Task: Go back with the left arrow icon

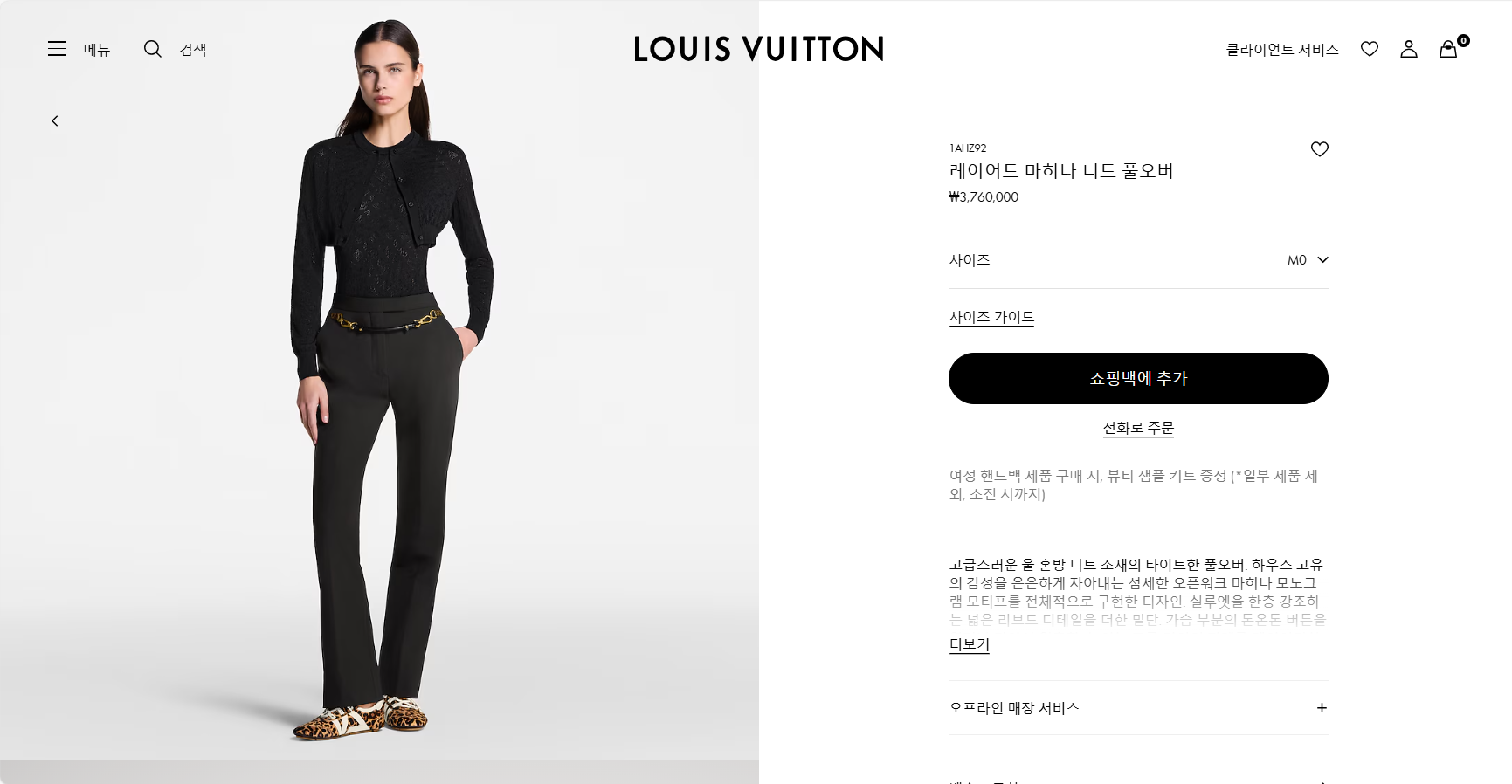Action: point(54,120)
